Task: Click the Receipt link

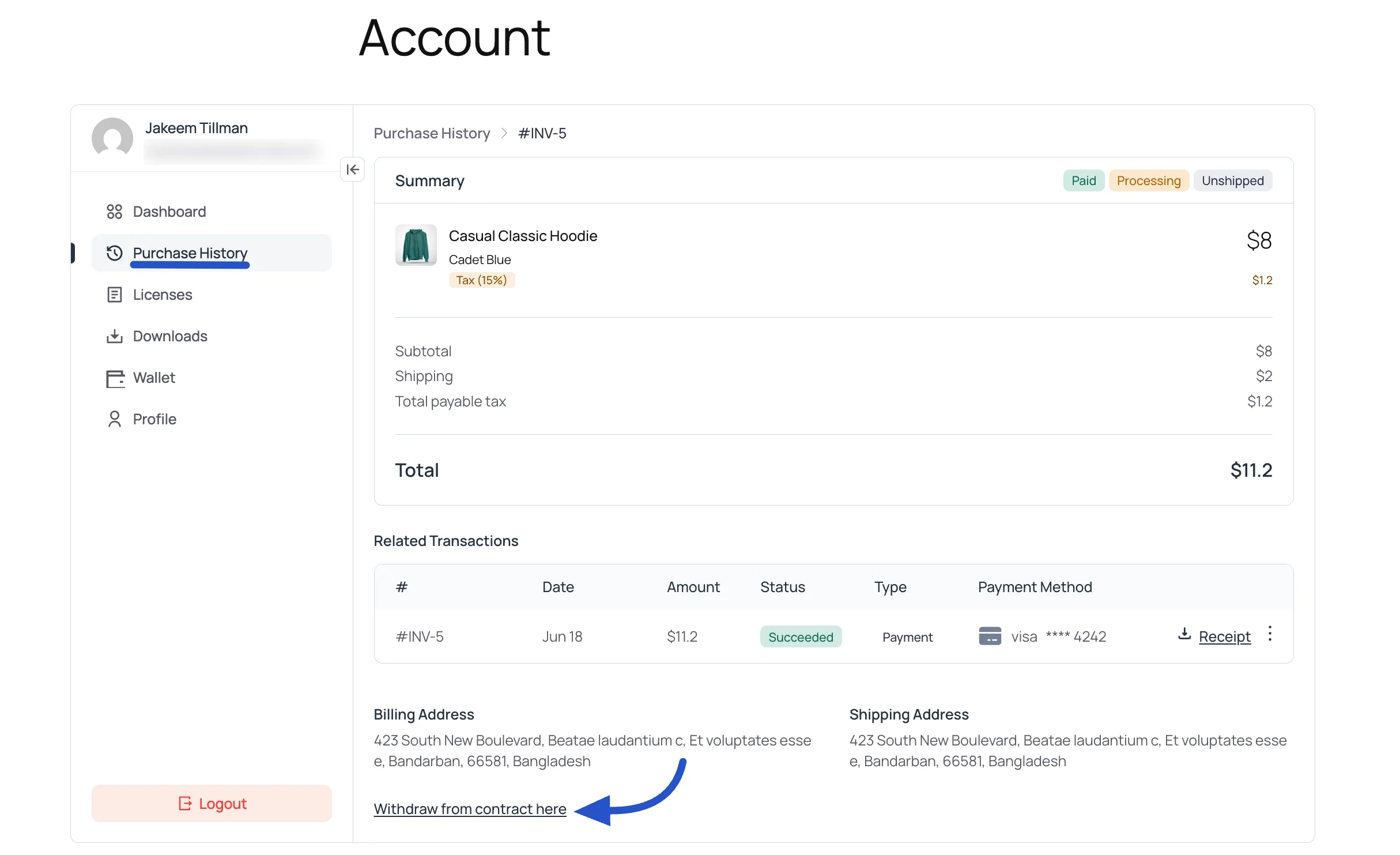Action: pos(1225,636)
